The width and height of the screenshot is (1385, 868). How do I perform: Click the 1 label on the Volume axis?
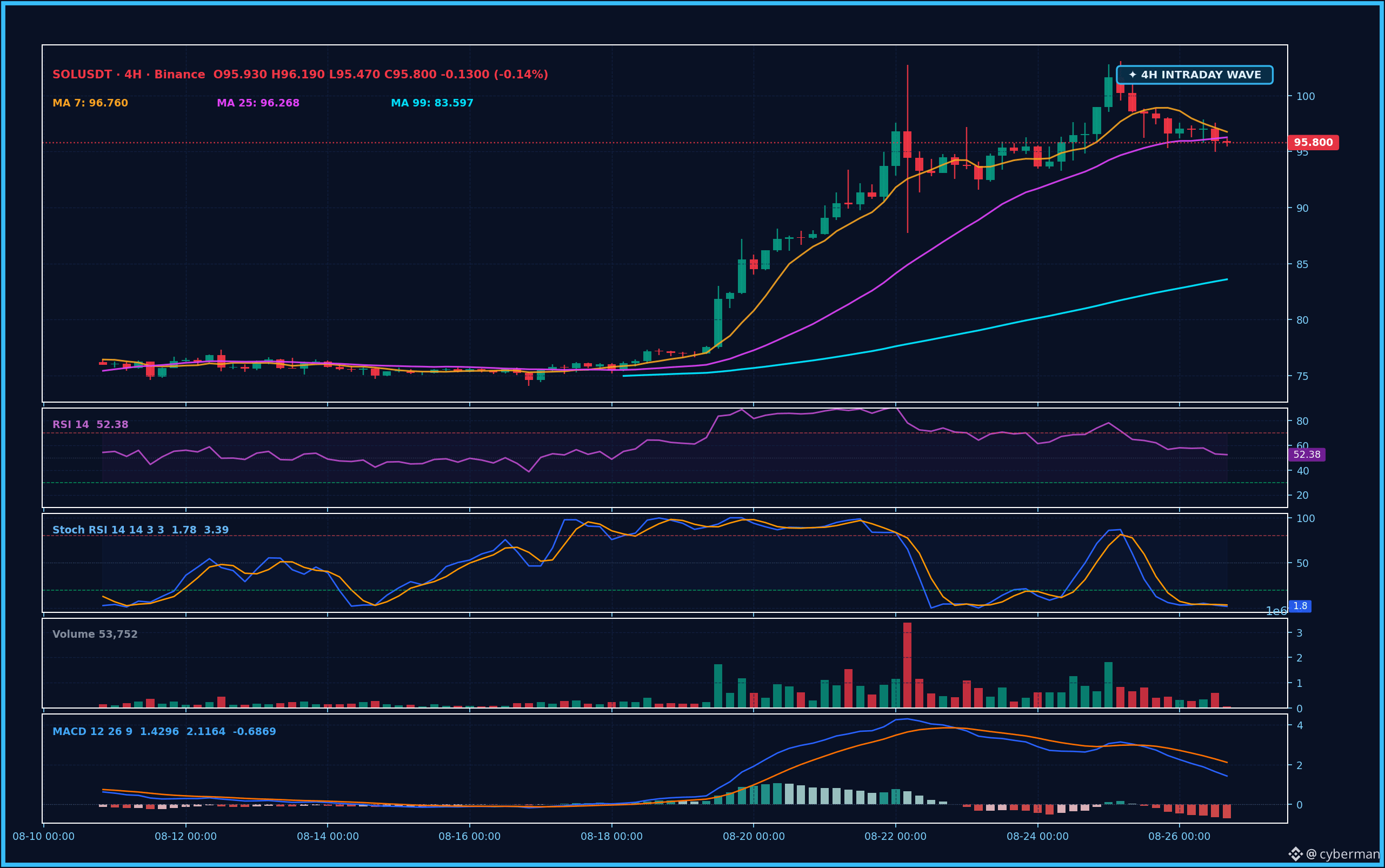[1300, 684]
